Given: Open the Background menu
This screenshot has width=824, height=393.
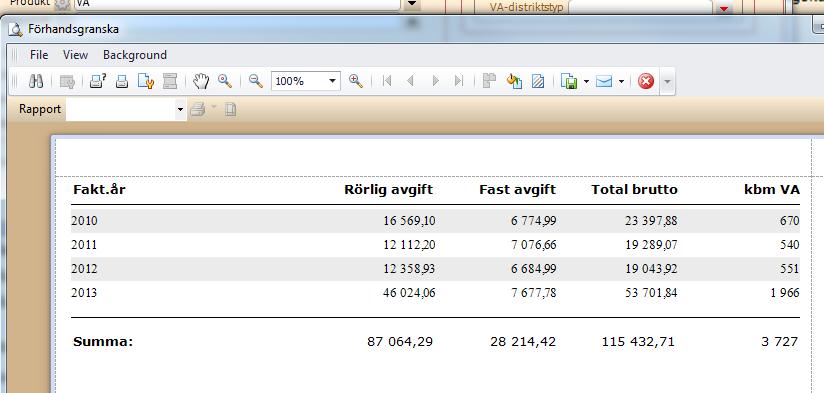Looking at the screenshot, I should point(135,55).
